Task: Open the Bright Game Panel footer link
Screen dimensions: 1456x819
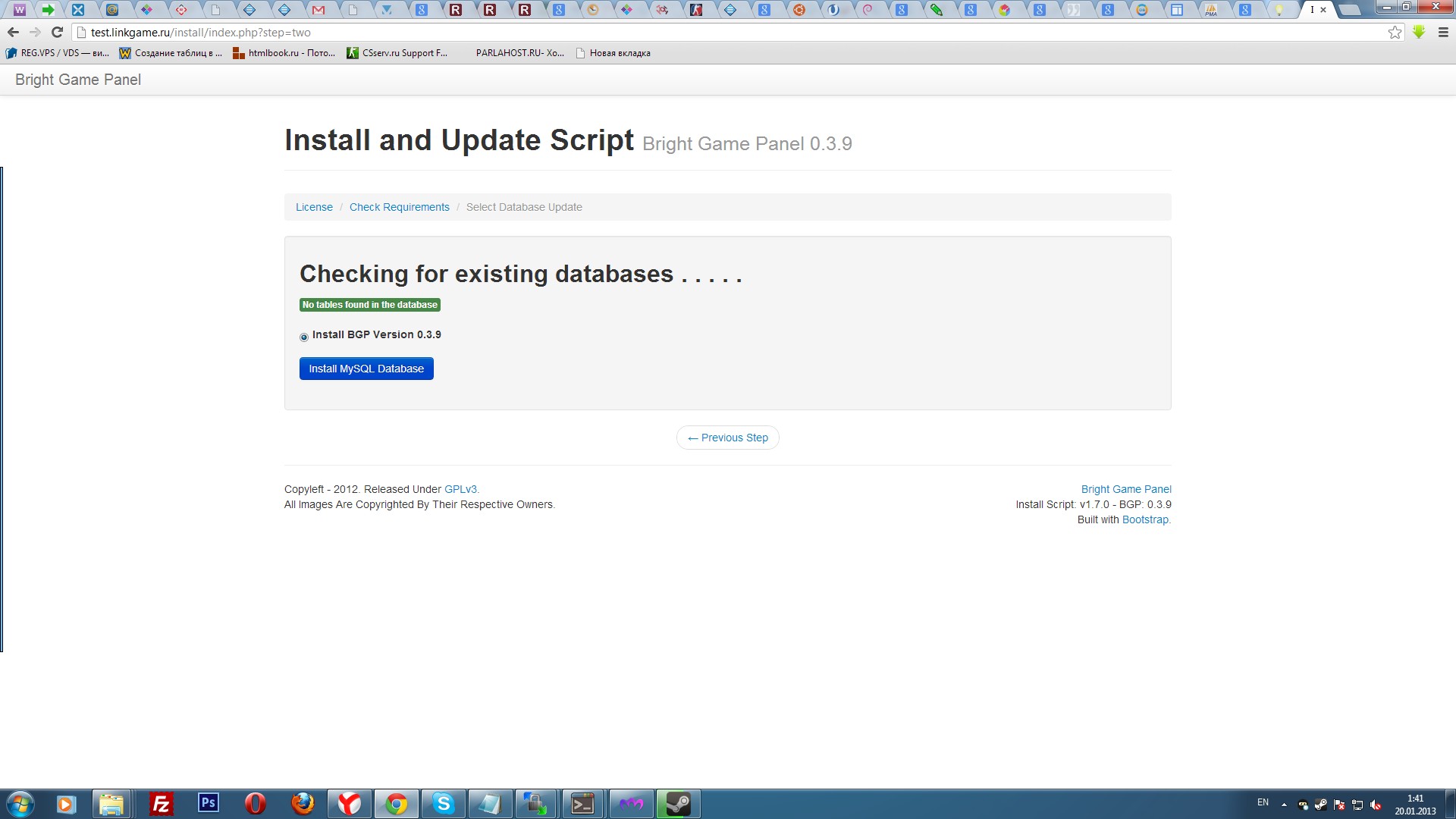Action: coord(1126,489)
